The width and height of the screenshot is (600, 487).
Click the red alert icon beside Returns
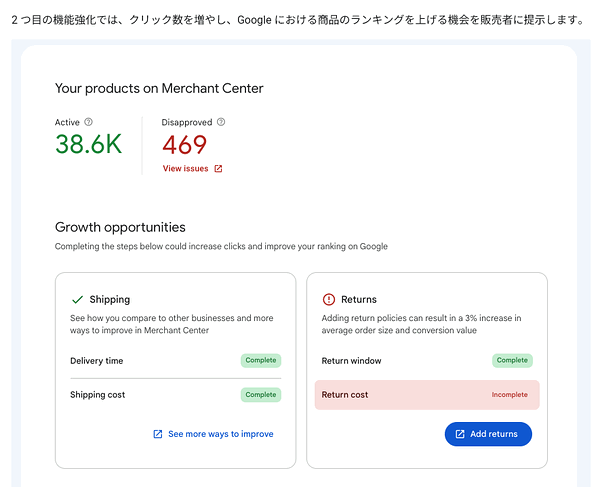tap(329, 299)
